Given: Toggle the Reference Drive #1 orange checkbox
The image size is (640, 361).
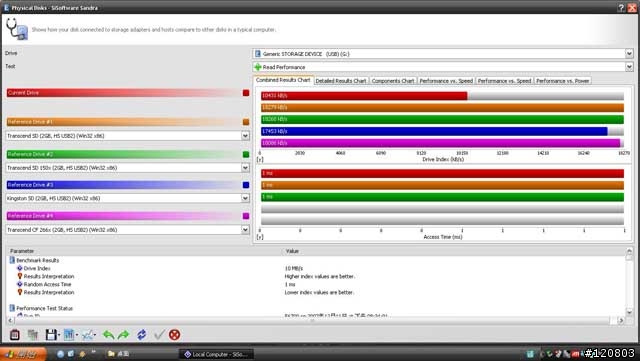Looking at the screenshot, I should coord(246,122).
